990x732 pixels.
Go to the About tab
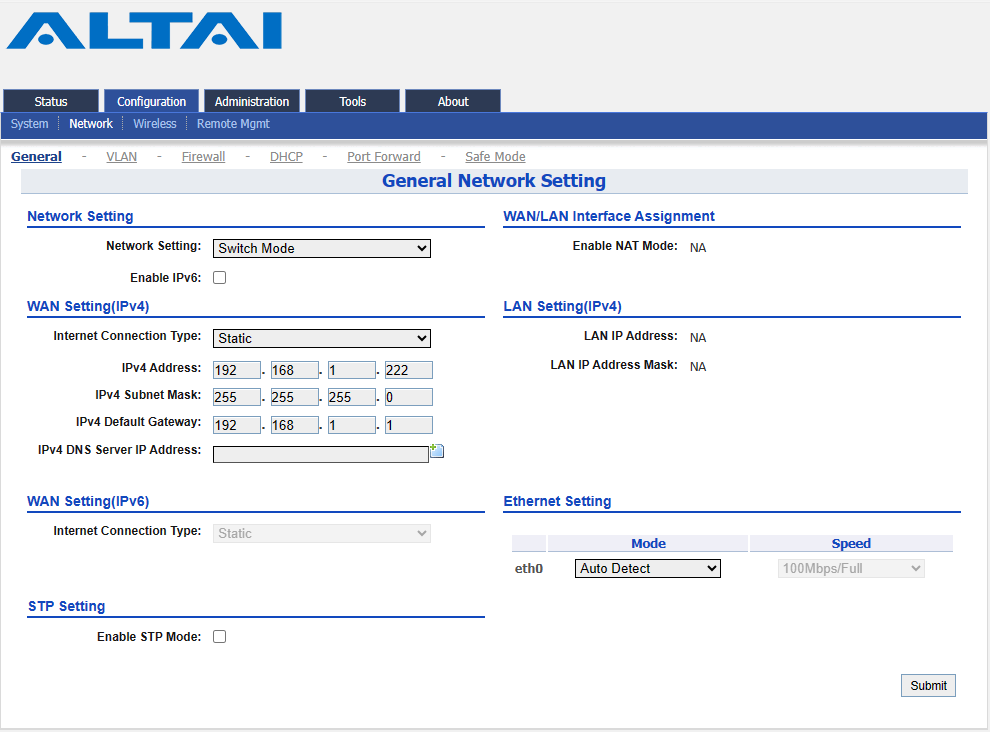[453, 101]
